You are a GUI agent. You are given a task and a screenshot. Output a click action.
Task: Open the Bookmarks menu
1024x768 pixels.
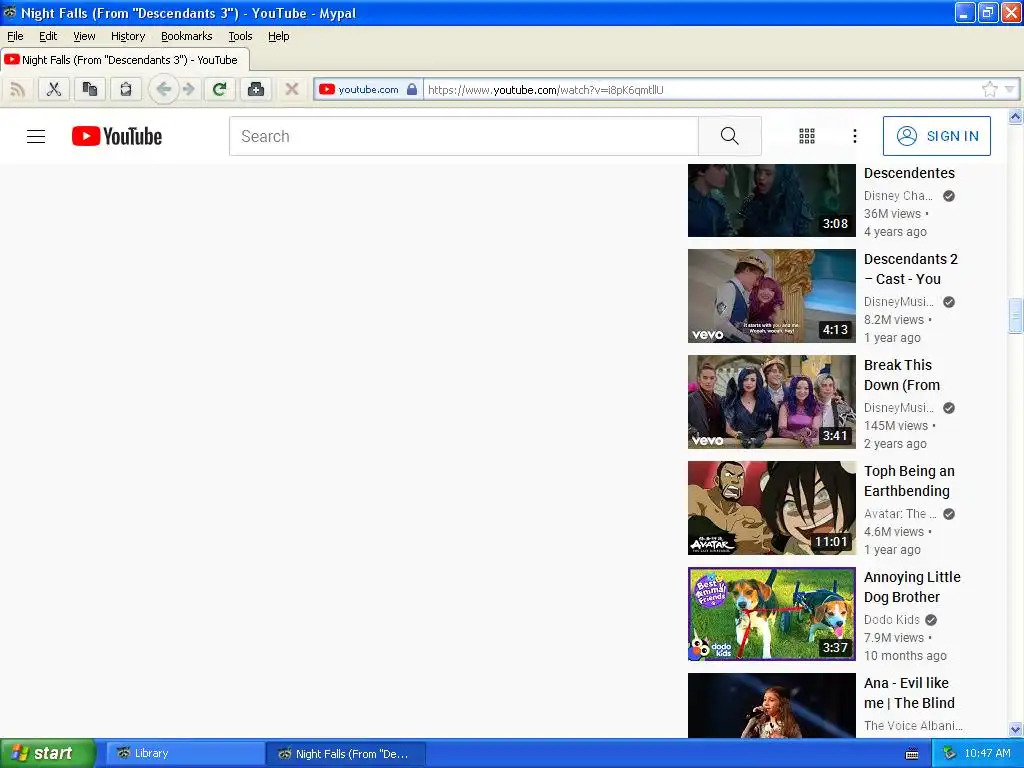(187, 36)
